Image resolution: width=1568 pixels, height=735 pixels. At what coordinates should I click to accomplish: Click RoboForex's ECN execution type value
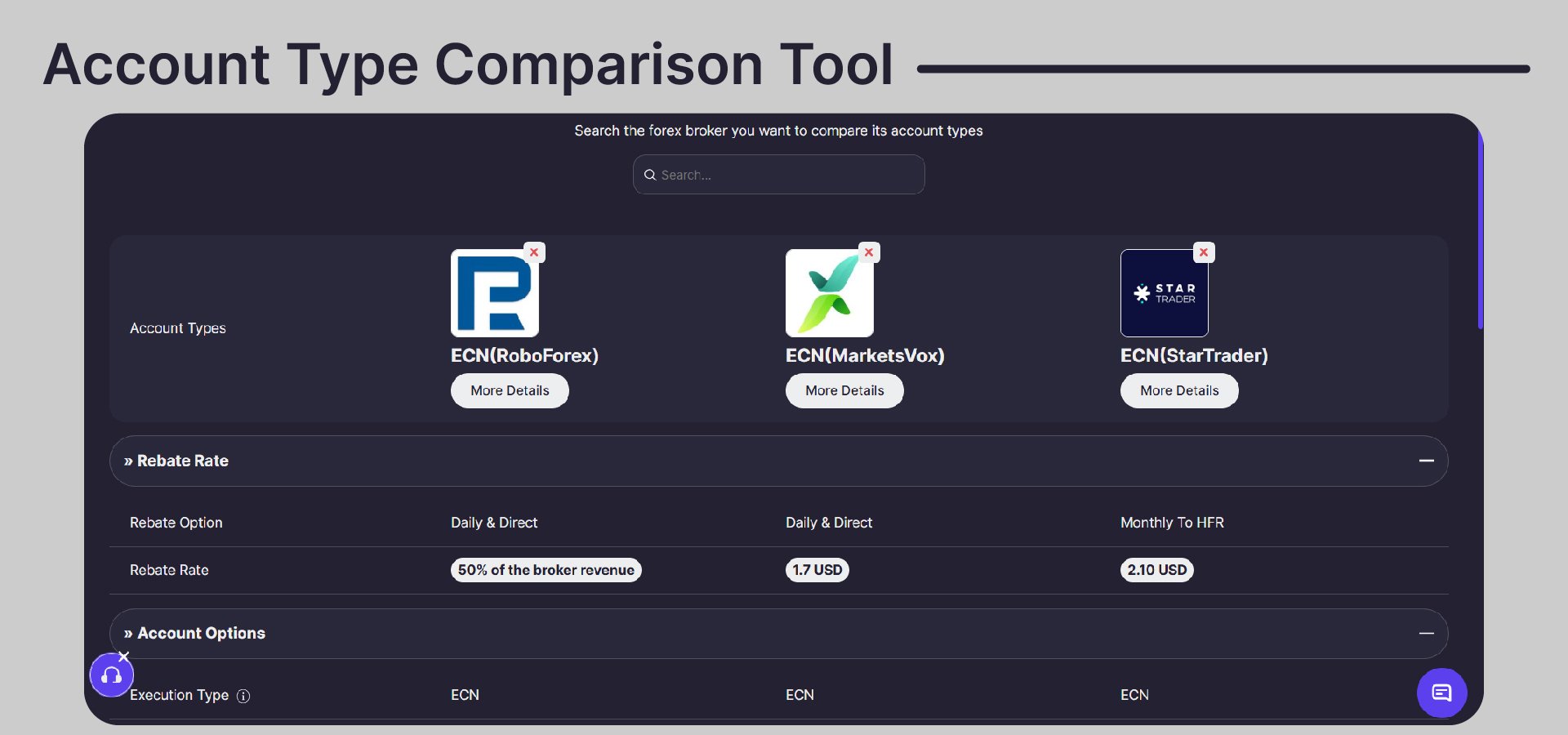click(x=465, y=695)
